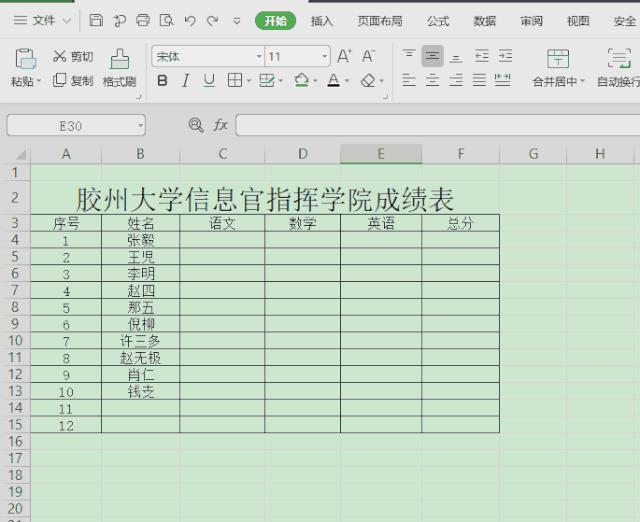Undo the last action

click(190, 20)
